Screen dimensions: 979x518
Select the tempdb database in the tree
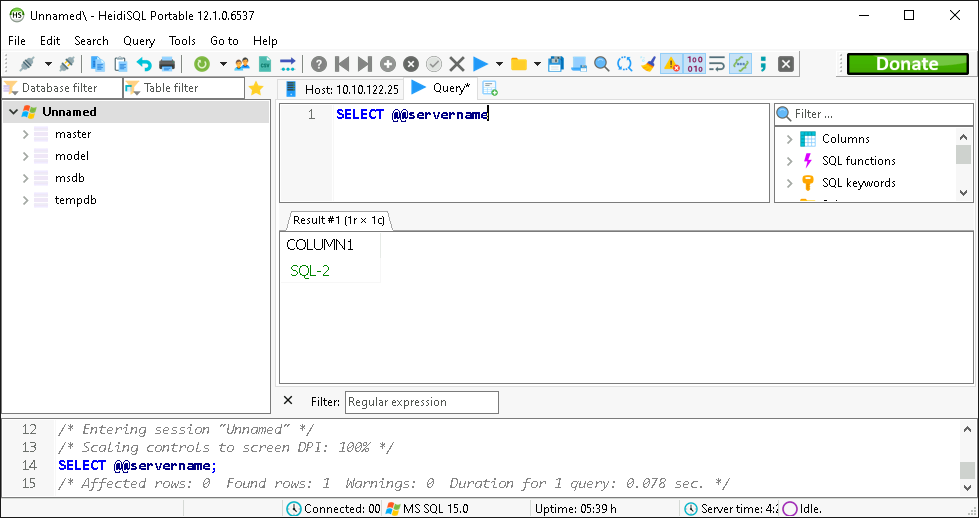pyautogui.click(x=75, y=200)
